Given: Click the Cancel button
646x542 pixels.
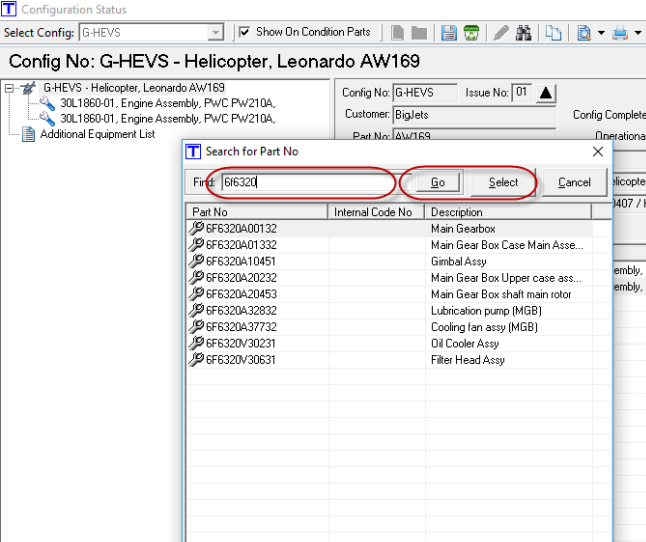Looking at the screenshot, I should [574, 182].
